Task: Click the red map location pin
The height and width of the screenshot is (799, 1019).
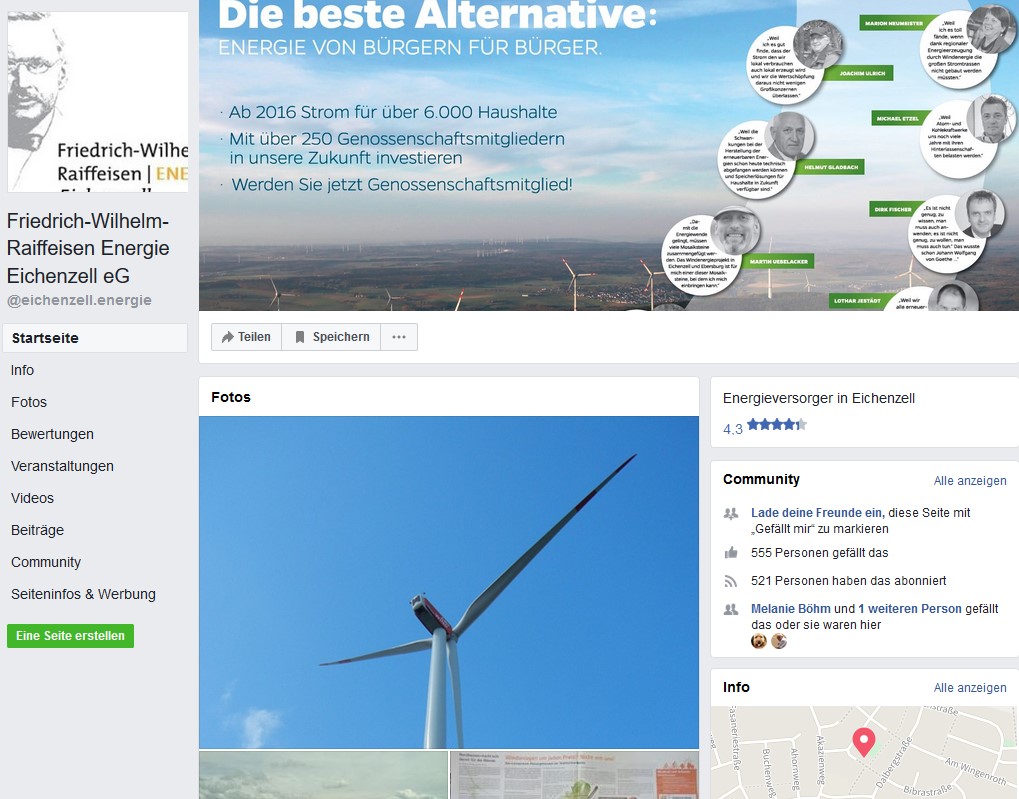Action: point(864,742)
